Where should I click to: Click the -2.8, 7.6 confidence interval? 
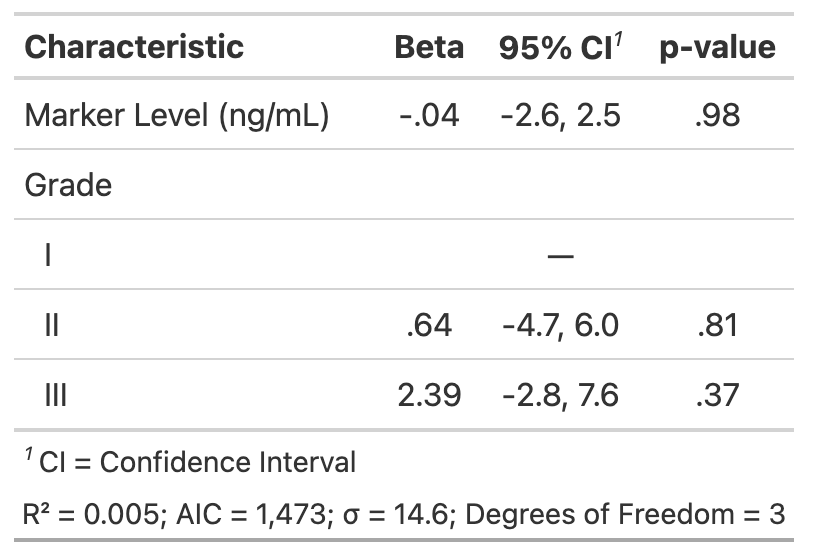[560, 396]
